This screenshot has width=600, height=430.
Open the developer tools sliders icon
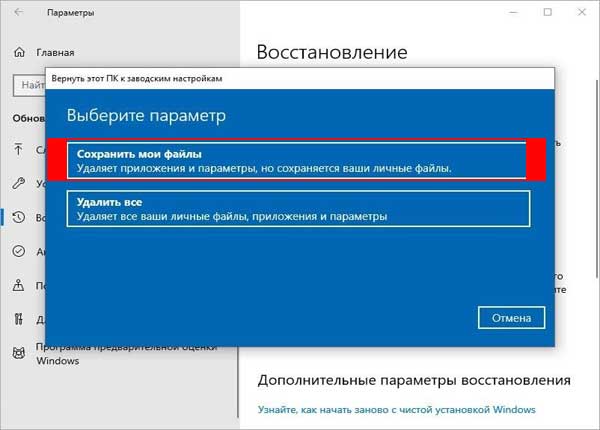18,319
